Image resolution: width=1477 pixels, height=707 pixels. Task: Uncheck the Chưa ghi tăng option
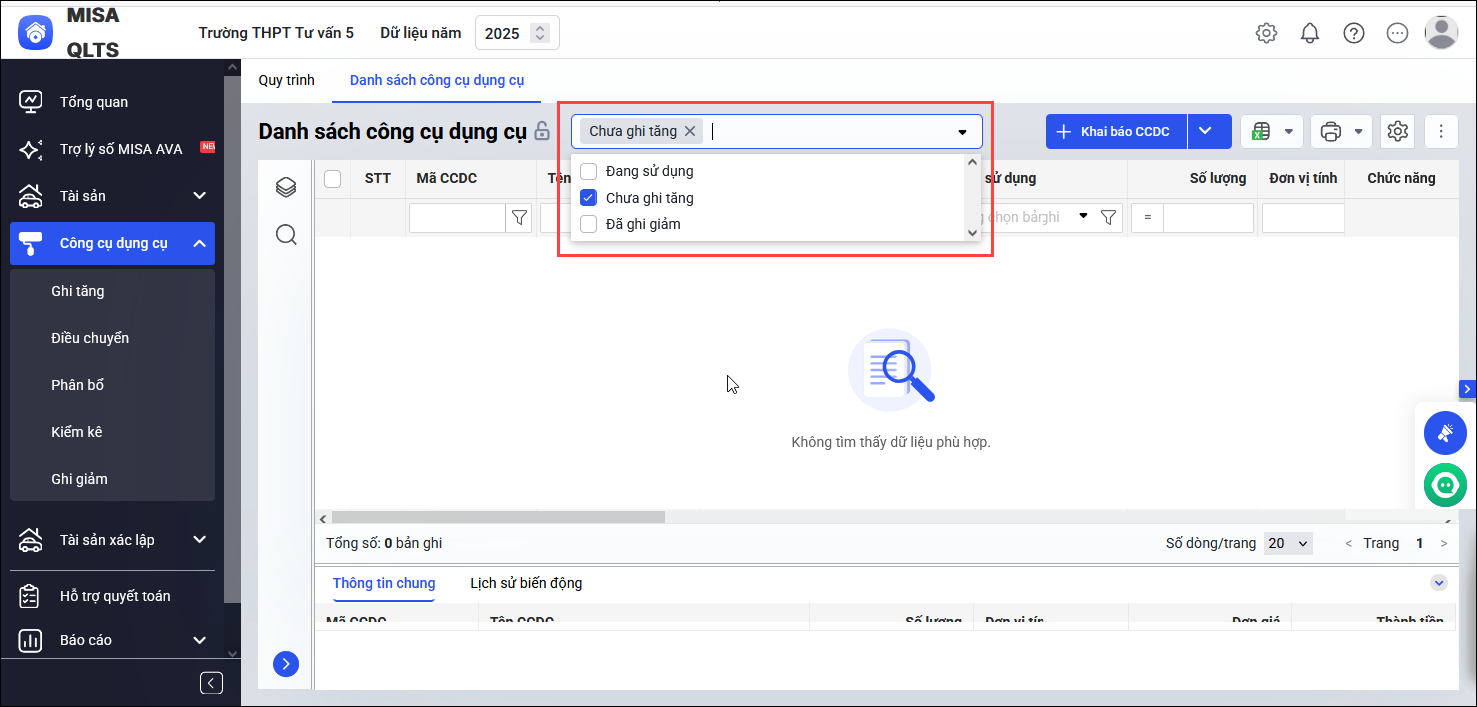(589, 198)
